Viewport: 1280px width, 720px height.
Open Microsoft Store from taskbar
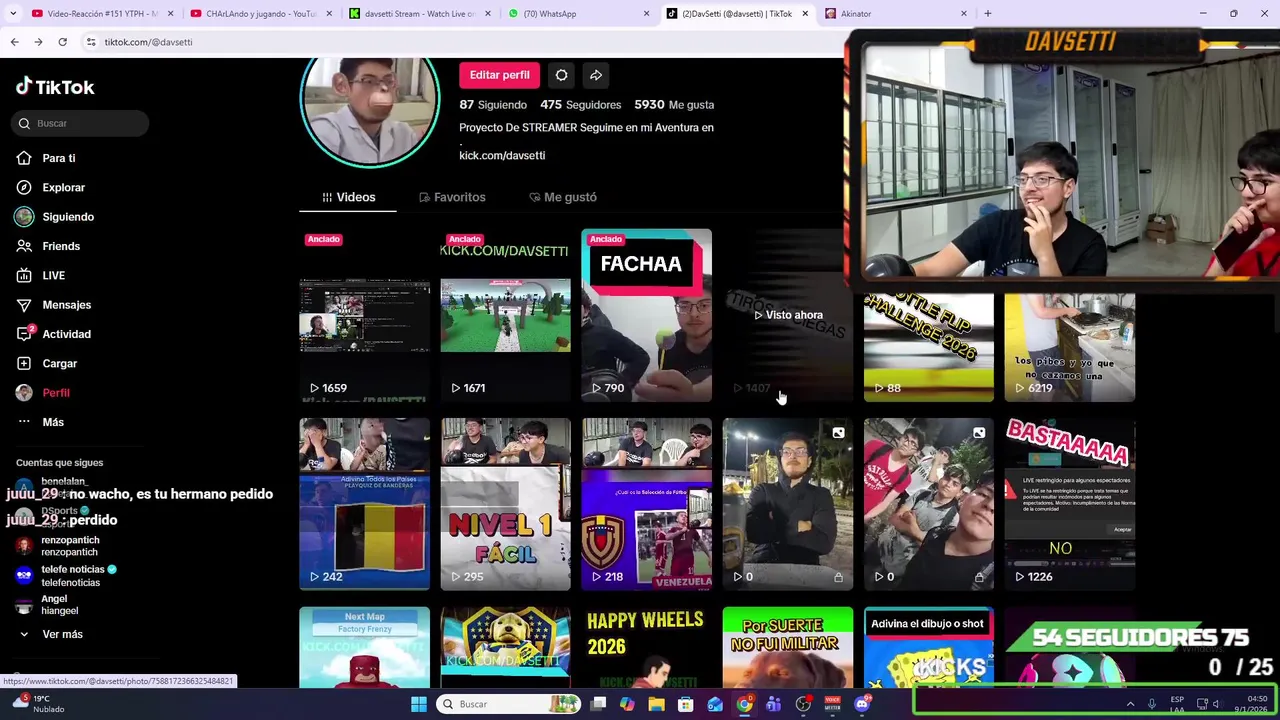point(685,704)
